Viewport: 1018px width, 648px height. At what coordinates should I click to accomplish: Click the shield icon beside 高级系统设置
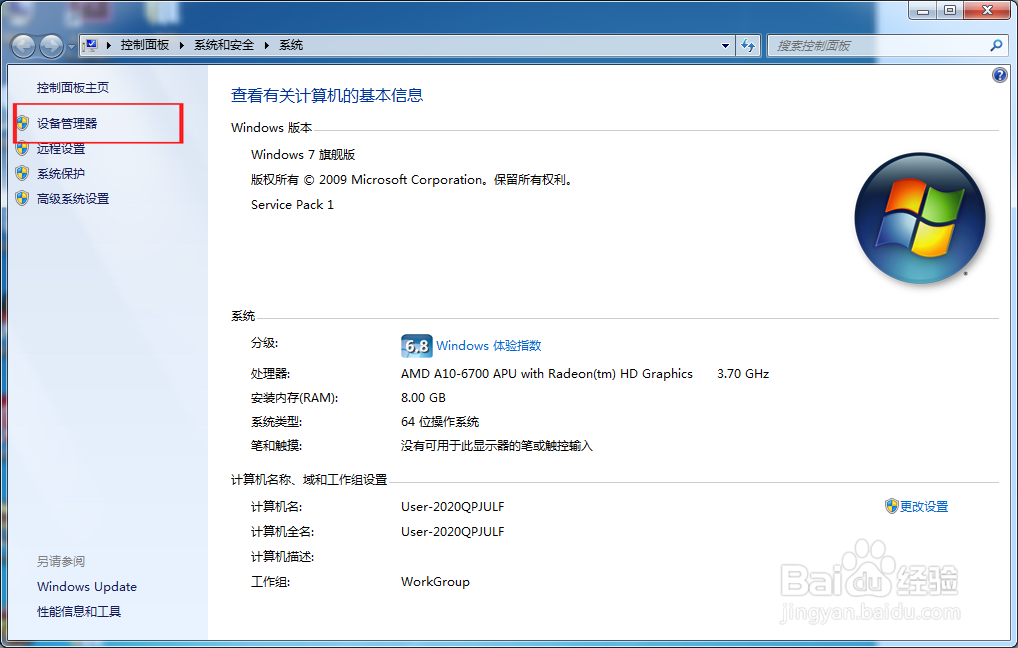(x=23, y=199)
